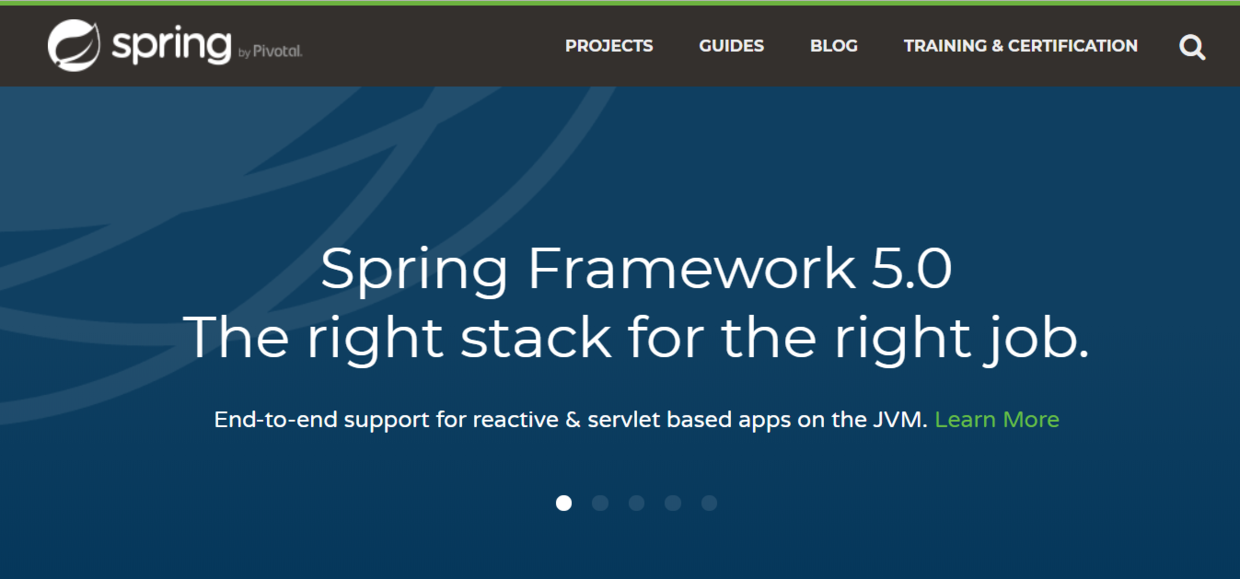The width and height of the screenshot is (1240, 579).
Task: Open the Projects menu
Action: 609,46
